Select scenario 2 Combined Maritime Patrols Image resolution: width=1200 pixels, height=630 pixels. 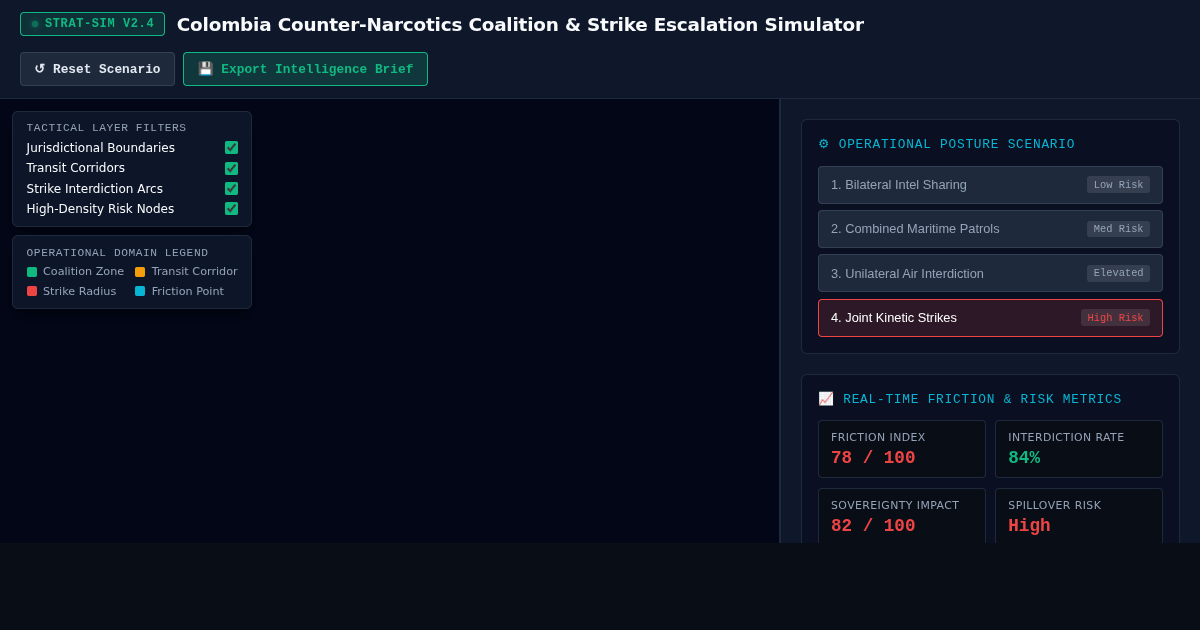pos(990,229)
